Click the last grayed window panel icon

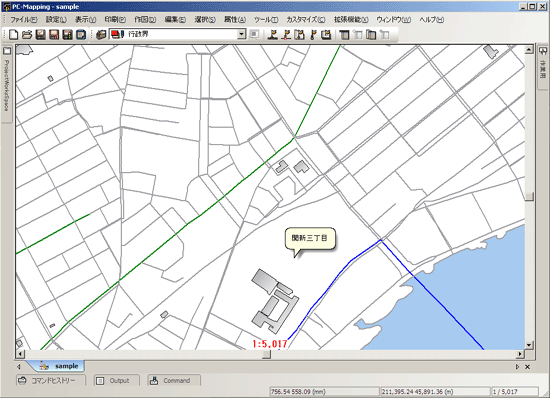point(384,34)
